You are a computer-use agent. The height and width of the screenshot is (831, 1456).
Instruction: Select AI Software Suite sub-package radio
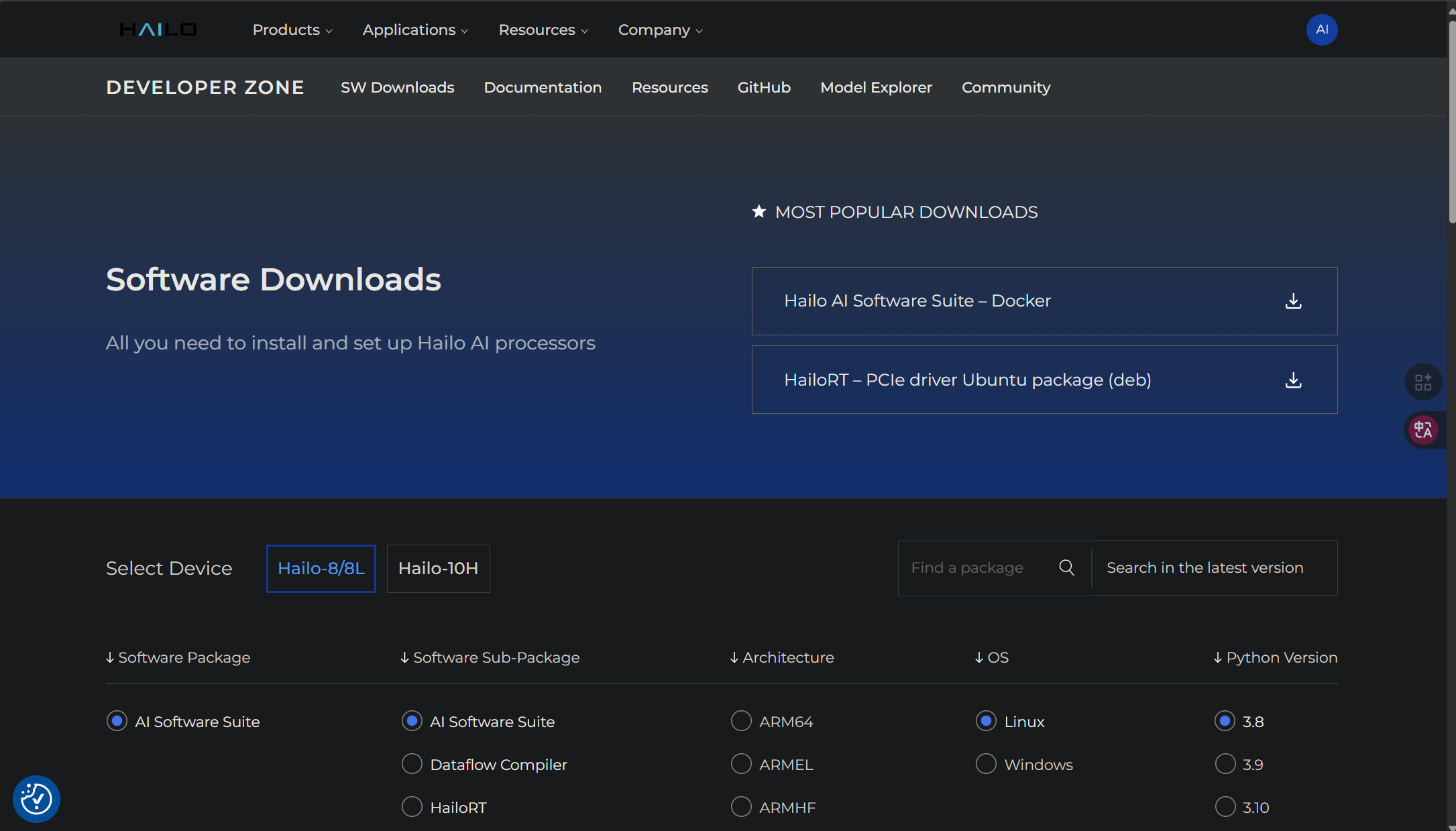pos(412,721)
